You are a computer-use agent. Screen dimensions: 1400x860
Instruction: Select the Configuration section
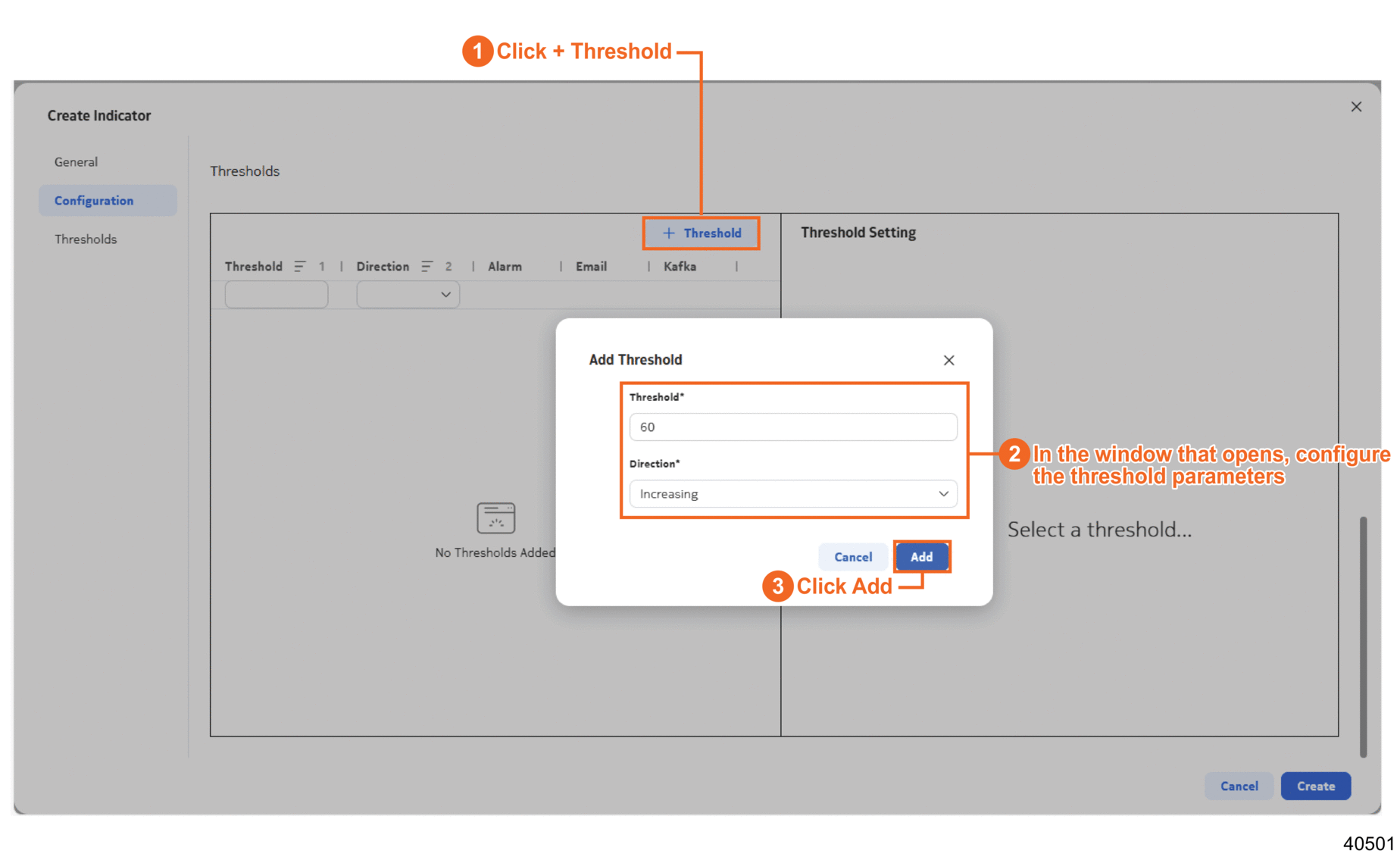point(94,201)
